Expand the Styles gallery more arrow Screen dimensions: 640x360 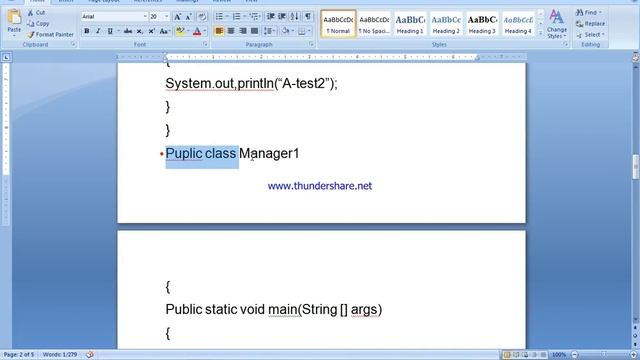point(540,33)
